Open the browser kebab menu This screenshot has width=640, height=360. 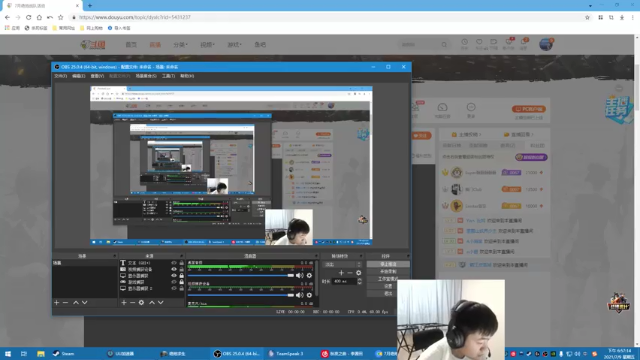pos(633,17)
